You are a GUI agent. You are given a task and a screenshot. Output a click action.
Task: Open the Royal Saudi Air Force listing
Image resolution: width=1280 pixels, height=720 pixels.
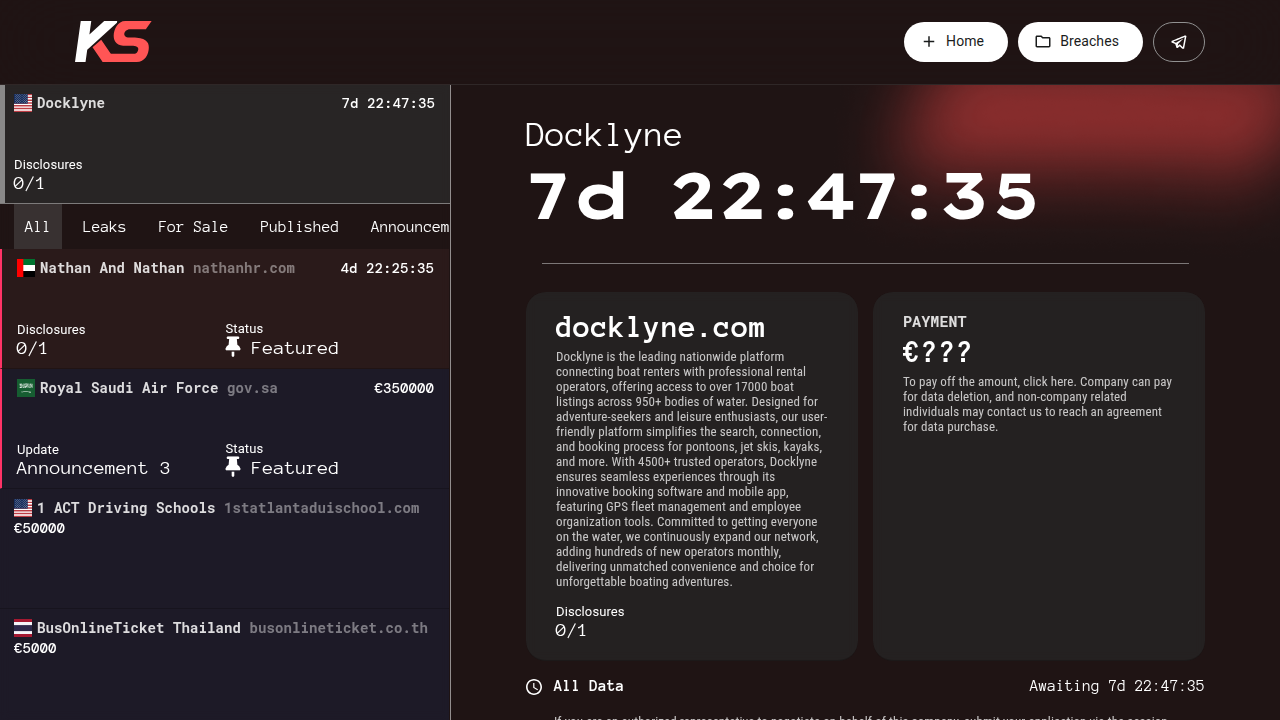point(226,429)
